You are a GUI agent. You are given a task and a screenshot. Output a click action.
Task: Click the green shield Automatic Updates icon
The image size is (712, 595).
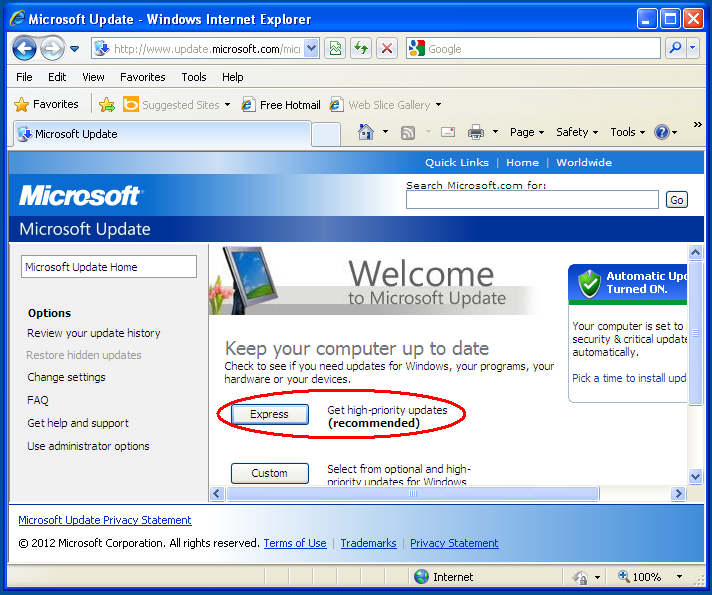(x=589, y=283)
